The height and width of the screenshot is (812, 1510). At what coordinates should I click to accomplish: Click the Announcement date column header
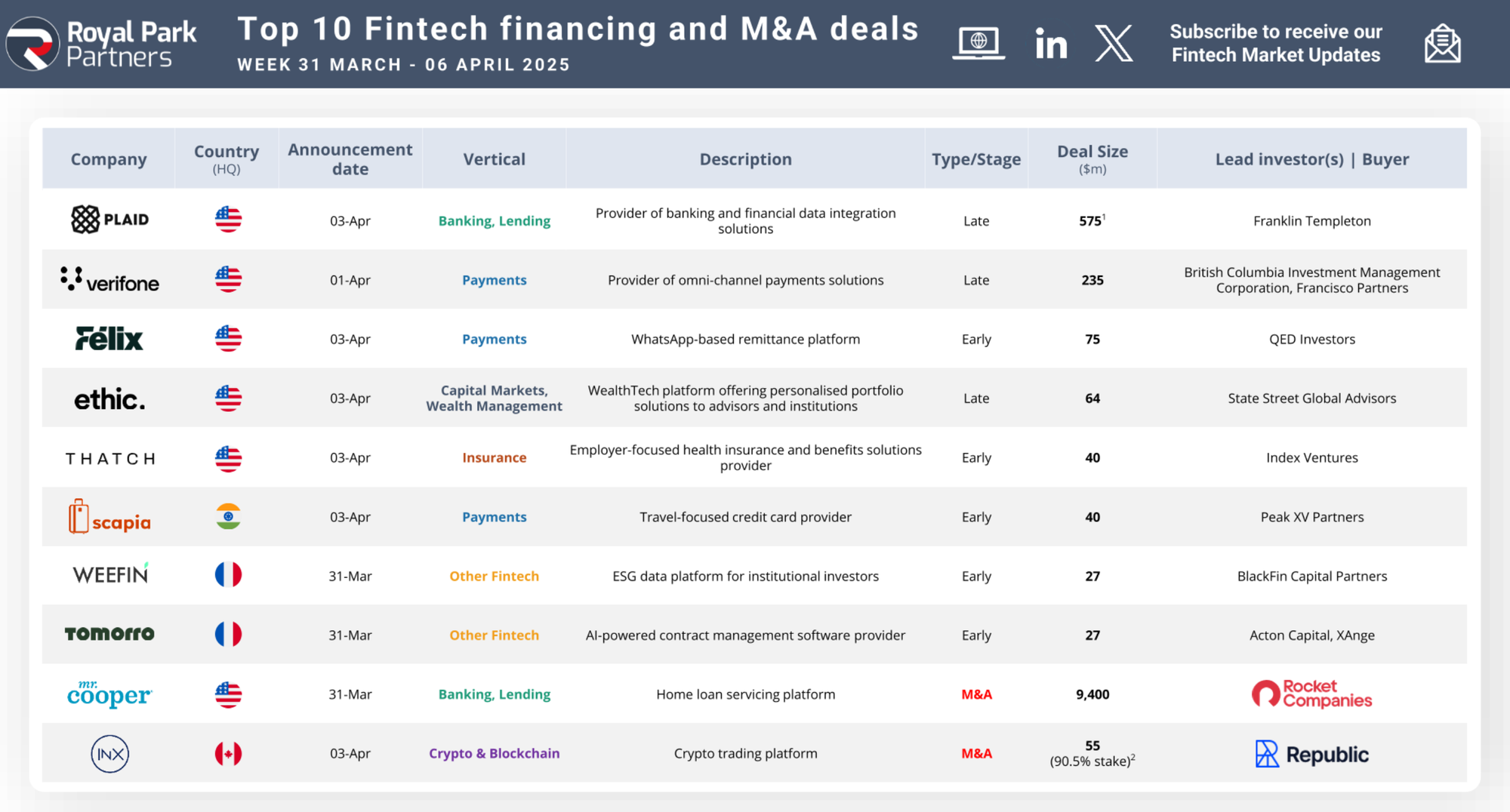350,158
